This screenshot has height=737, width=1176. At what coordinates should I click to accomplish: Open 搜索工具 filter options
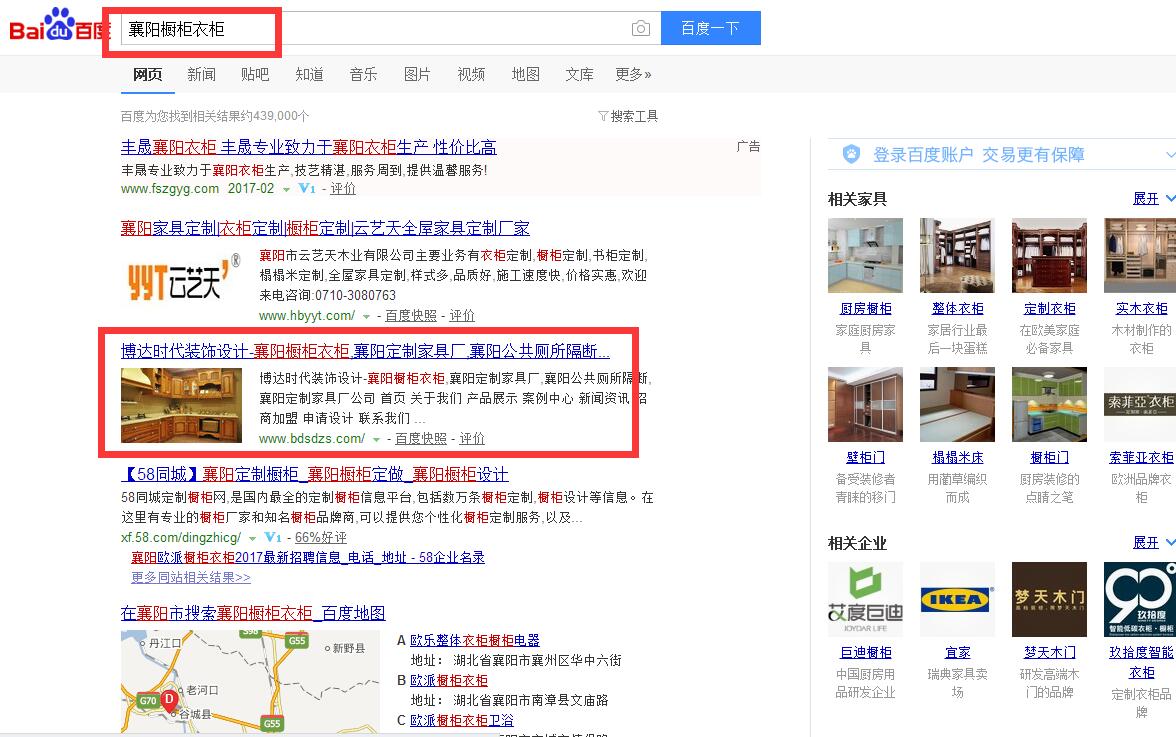point(628,116)
